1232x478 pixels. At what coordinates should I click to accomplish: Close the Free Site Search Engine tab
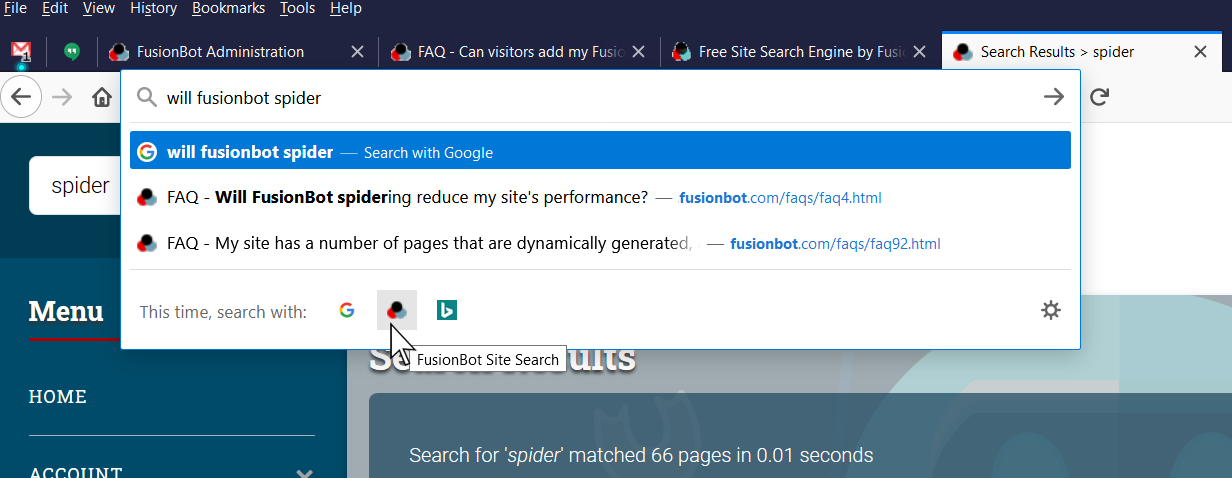921,52
